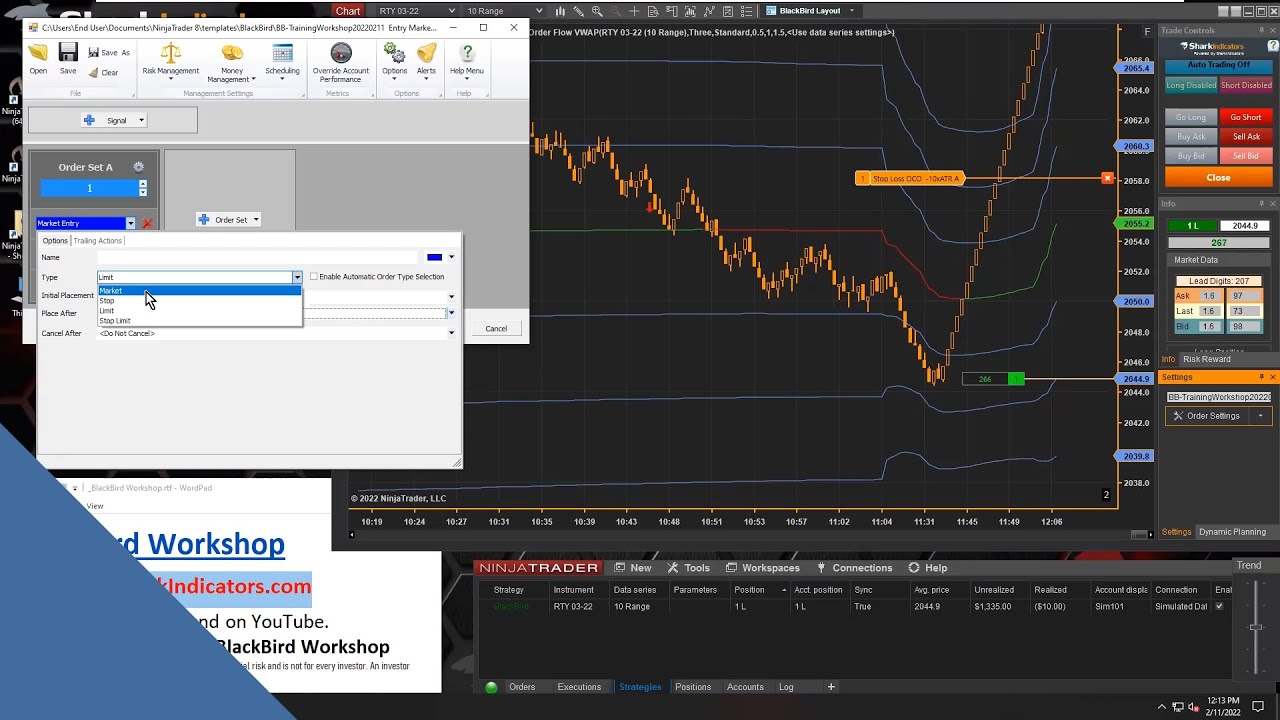
Task: Enable Automatic Order Type Selection checkbox
Action: click(x=313, y=277)
